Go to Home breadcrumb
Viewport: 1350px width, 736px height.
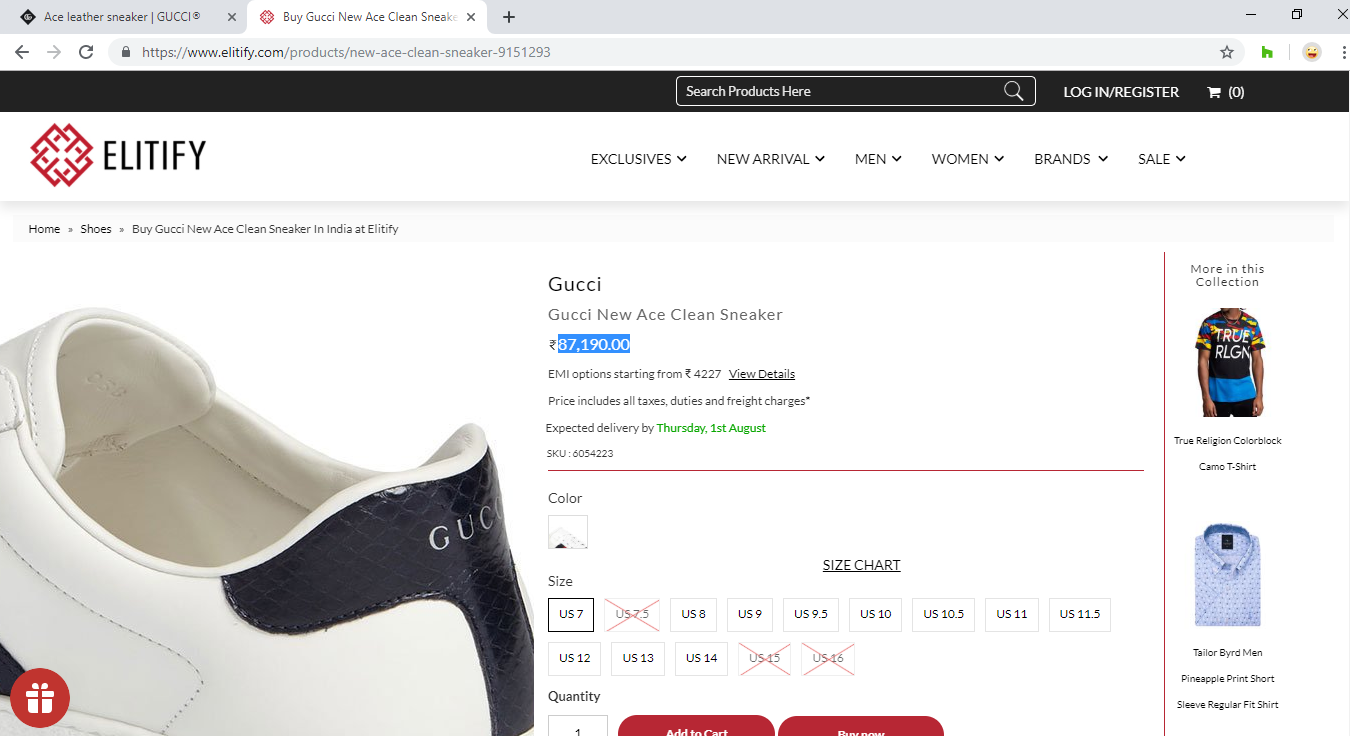click(x=44, y=229)
